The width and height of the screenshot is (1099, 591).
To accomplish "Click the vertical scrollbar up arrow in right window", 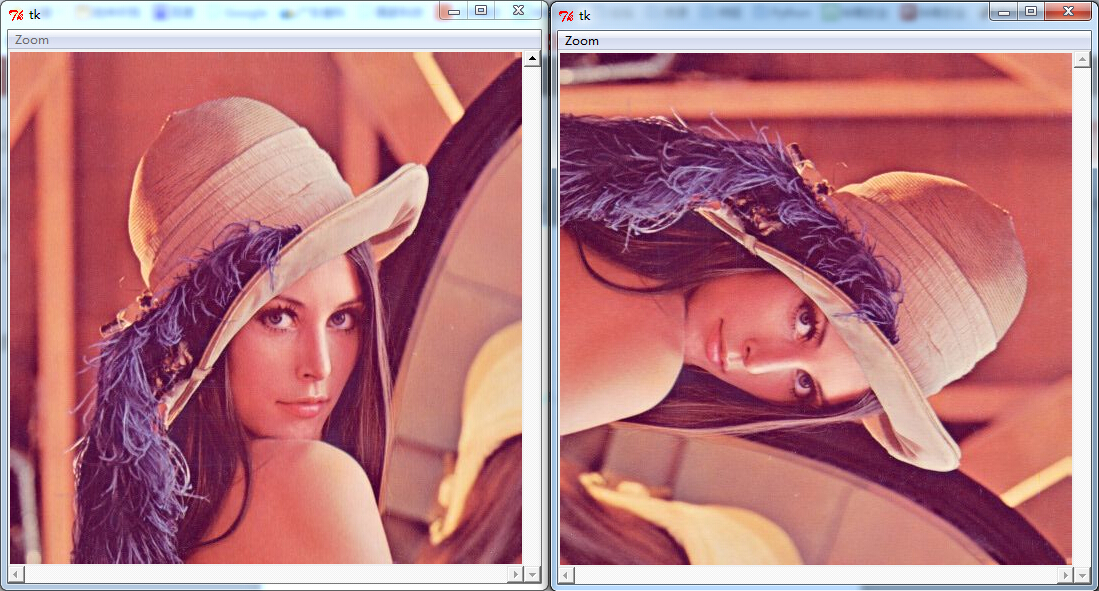I will 1082,60.
